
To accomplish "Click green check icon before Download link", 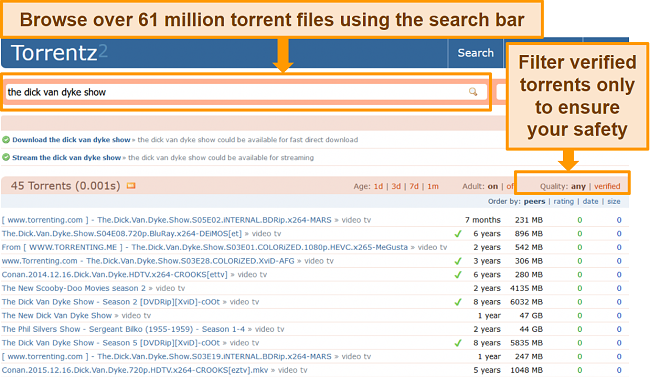I will (x=6, y=140).
